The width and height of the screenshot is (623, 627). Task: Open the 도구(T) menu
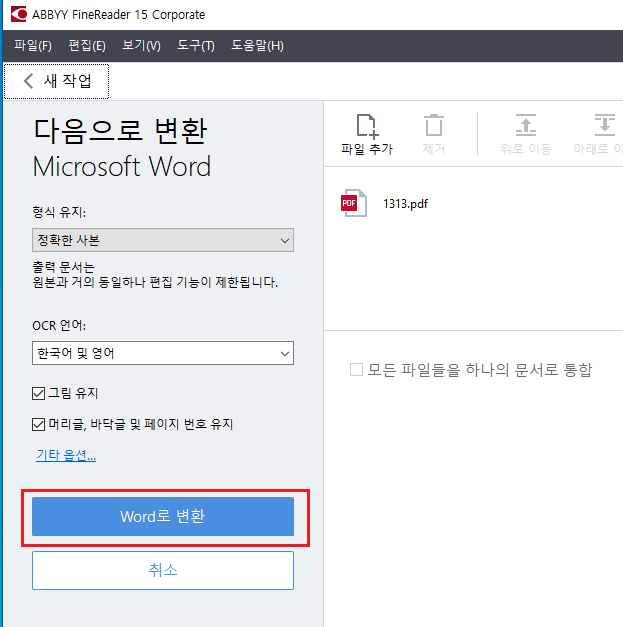click(196, 46)
